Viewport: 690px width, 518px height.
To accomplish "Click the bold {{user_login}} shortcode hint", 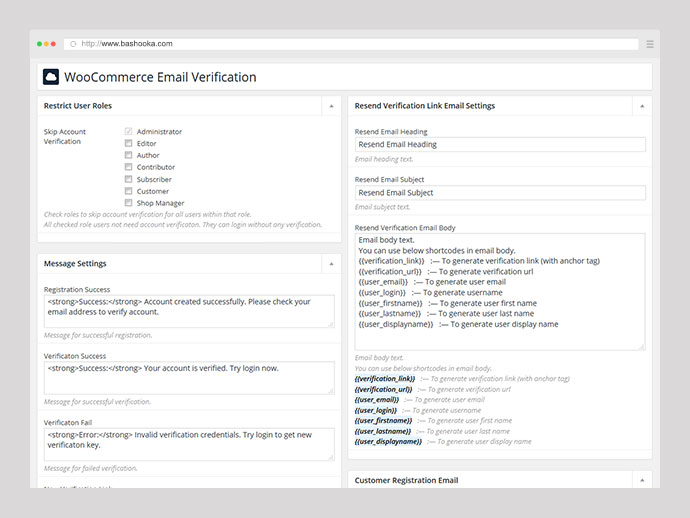I will click(x=376, y=410).
